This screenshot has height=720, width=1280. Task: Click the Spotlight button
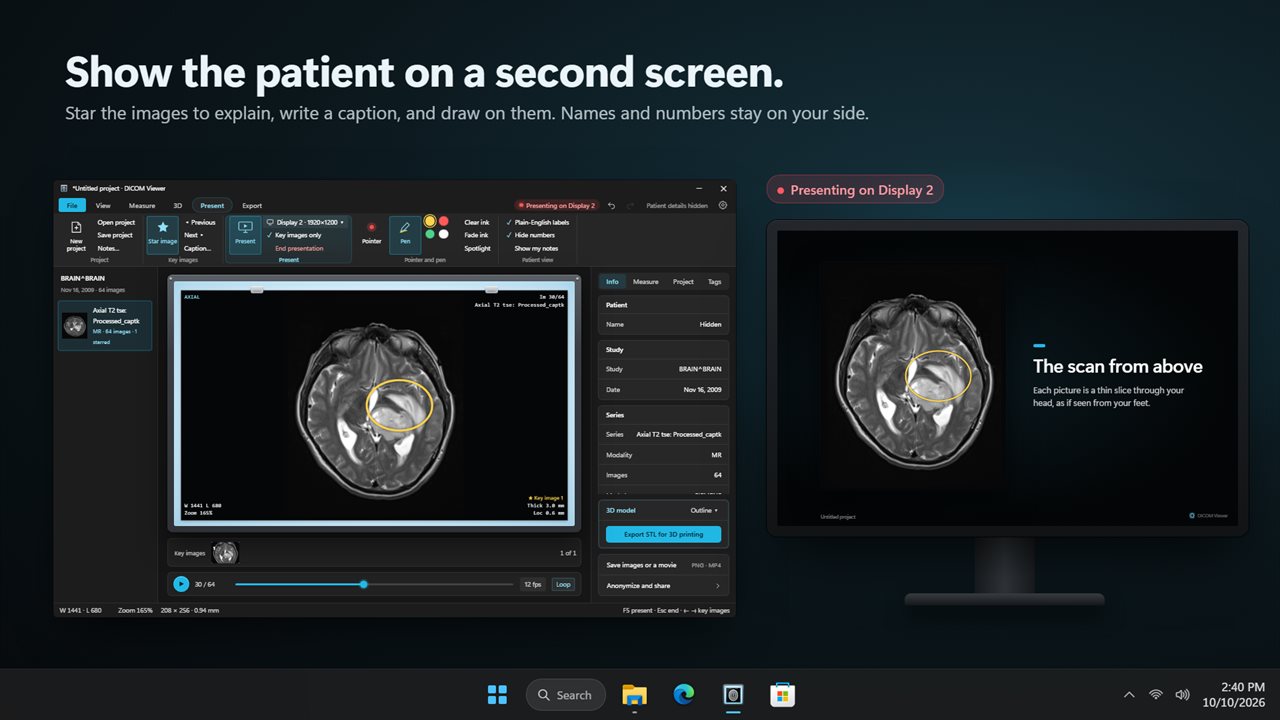click(x=477, y=248)
